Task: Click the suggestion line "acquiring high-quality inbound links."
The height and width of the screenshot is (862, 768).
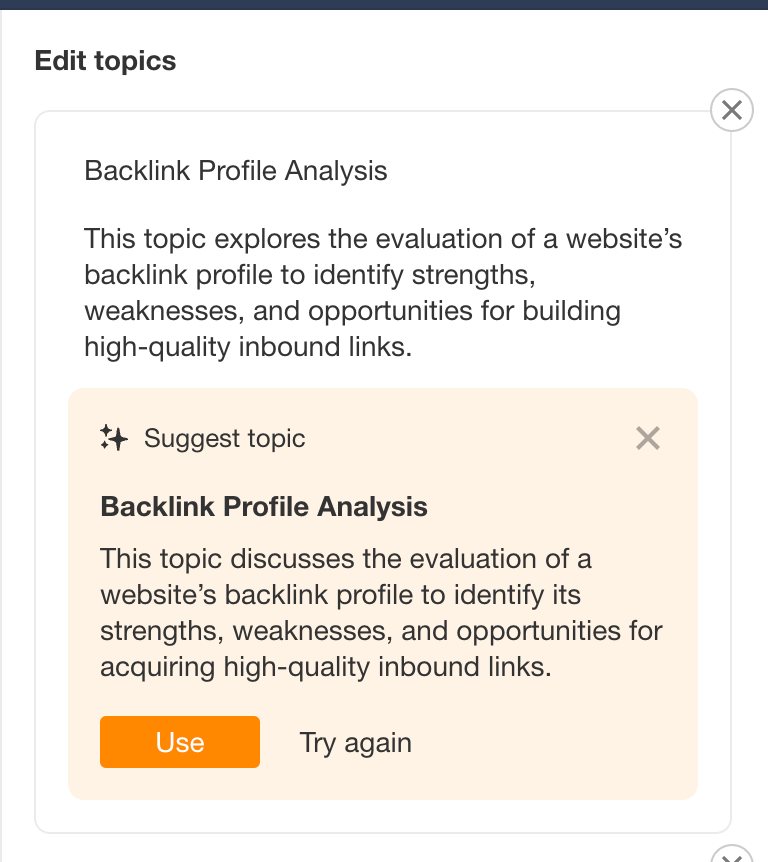Action: click(x=326, y=667)
